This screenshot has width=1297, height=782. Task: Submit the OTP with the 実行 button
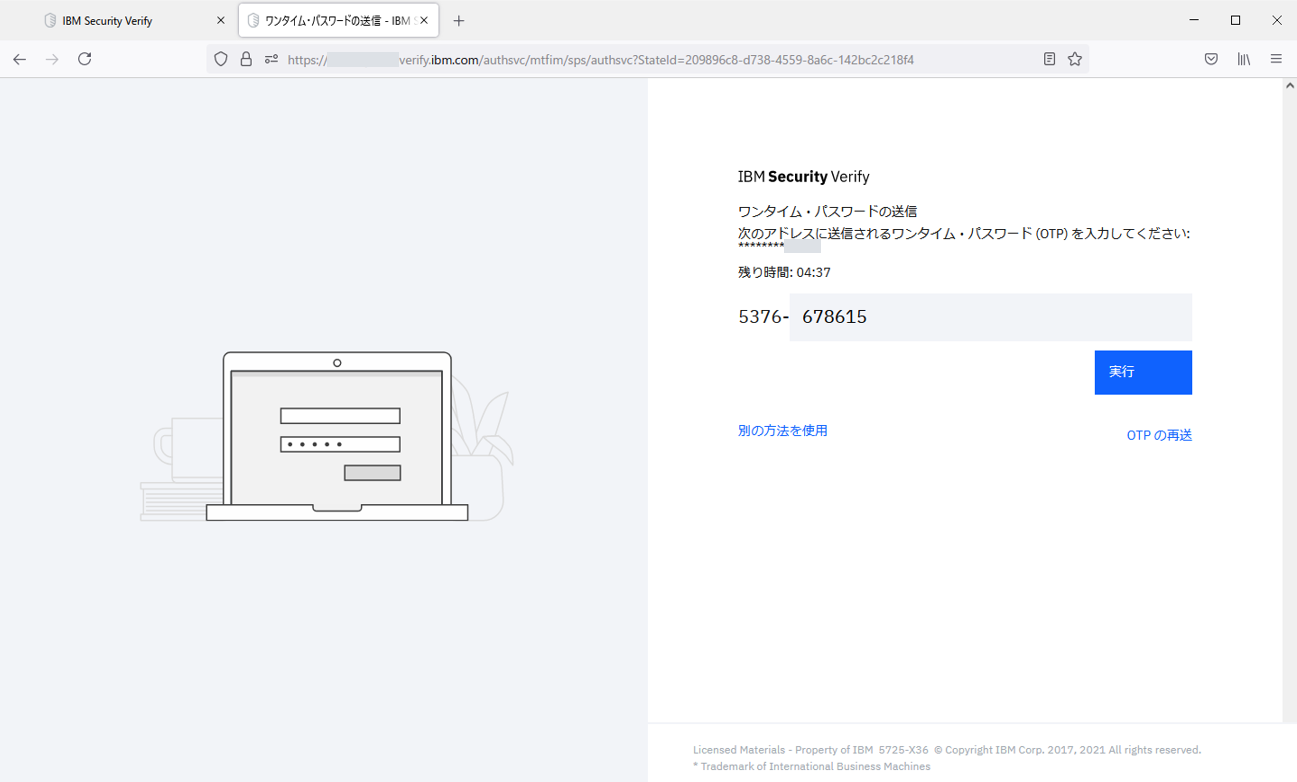pos(1143,372)
